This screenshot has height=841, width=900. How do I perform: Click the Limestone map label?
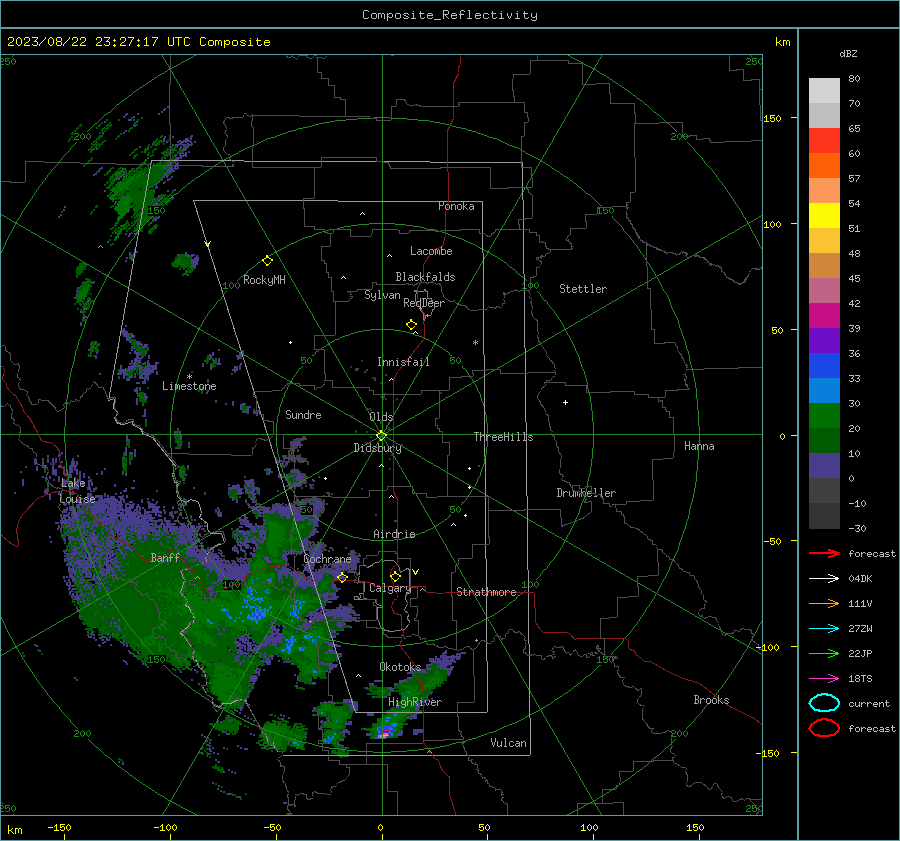[189, 386]
